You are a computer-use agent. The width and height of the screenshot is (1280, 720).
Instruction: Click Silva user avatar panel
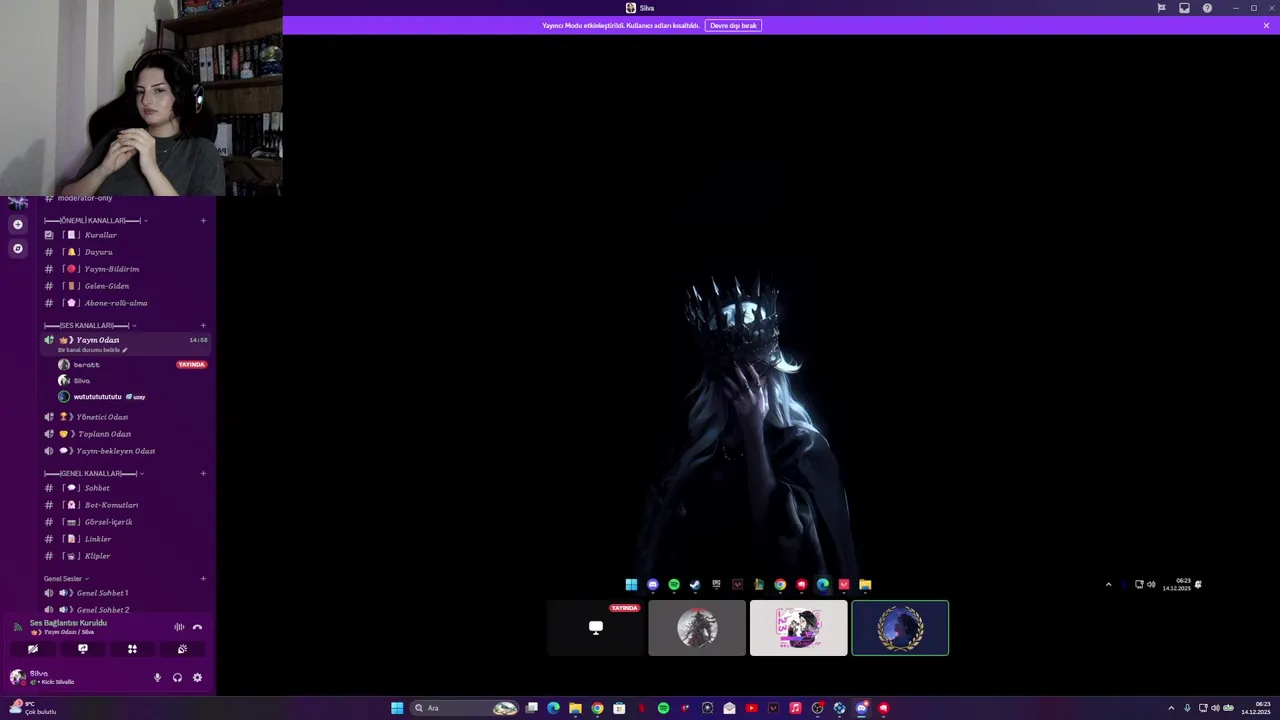coord(42,677)
